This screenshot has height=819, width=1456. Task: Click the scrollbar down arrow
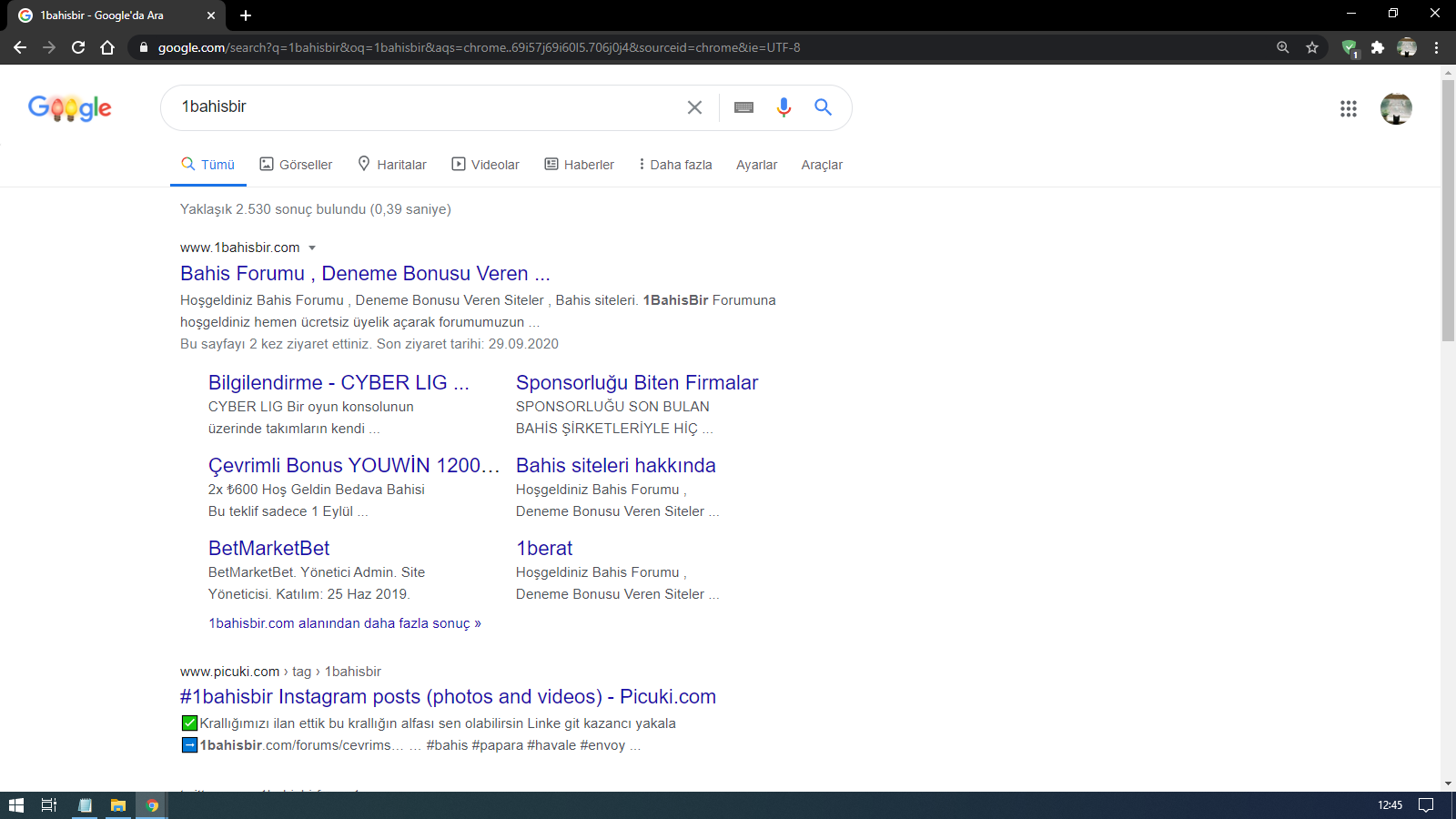(1448, 784)
